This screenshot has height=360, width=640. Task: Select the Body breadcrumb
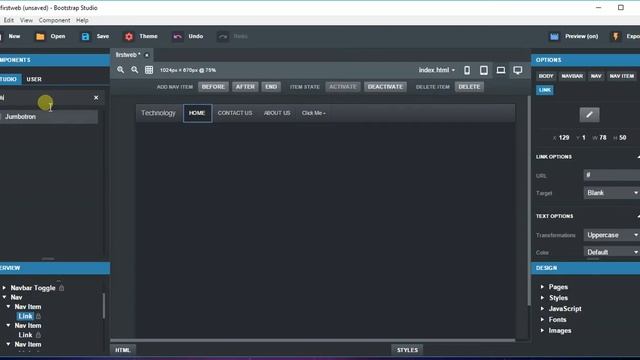point(546,76)
